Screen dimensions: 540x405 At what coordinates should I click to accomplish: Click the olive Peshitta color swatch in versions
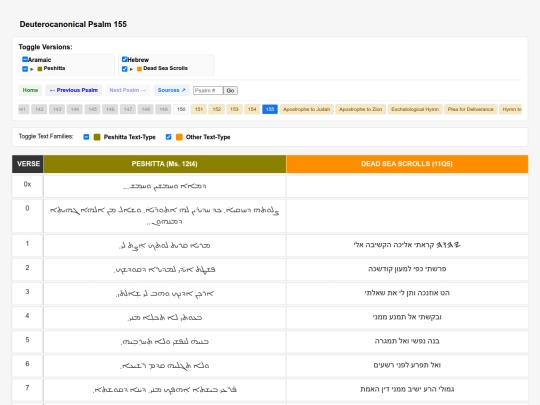tap(40, 69)
